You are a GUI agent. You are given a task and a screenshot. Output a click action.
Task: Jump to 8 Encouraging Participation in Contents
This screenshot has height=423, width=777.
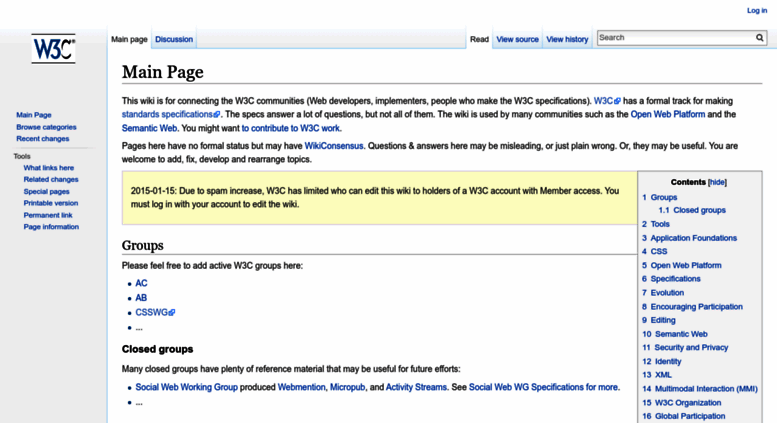692,307
